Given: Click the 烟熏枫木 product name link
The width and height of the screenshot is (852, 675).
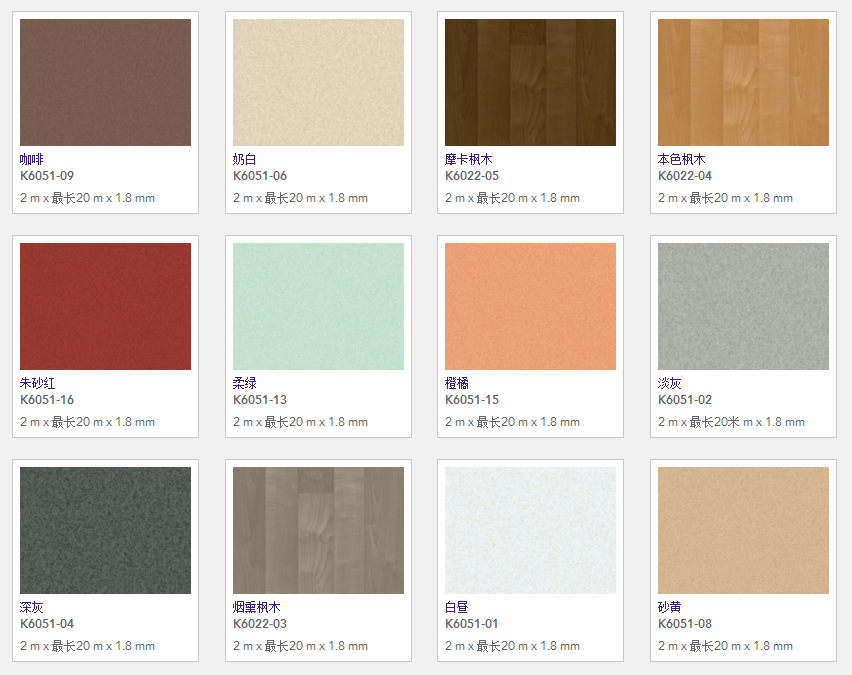Looking at the screenshot, I should coord(257,607).
